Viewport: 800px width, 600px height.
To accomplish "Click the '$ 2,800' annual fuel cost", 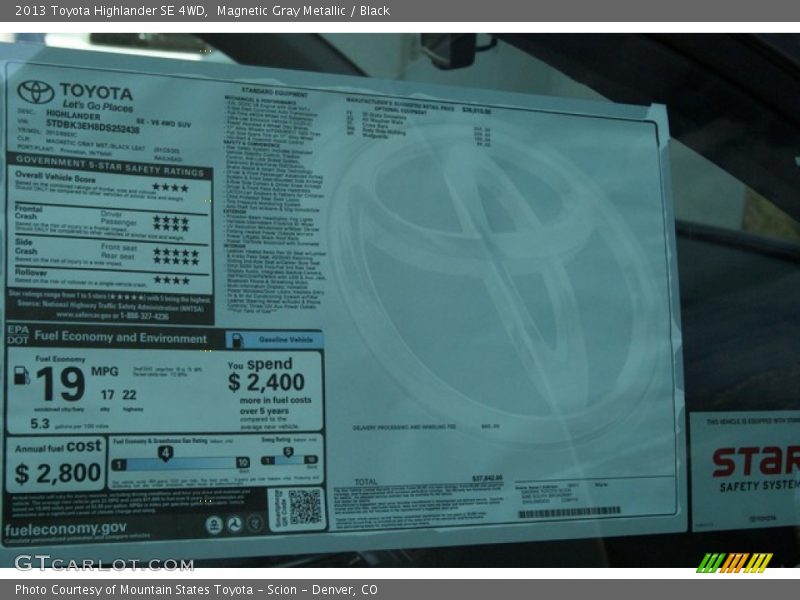I will click(x=58, y=473).
